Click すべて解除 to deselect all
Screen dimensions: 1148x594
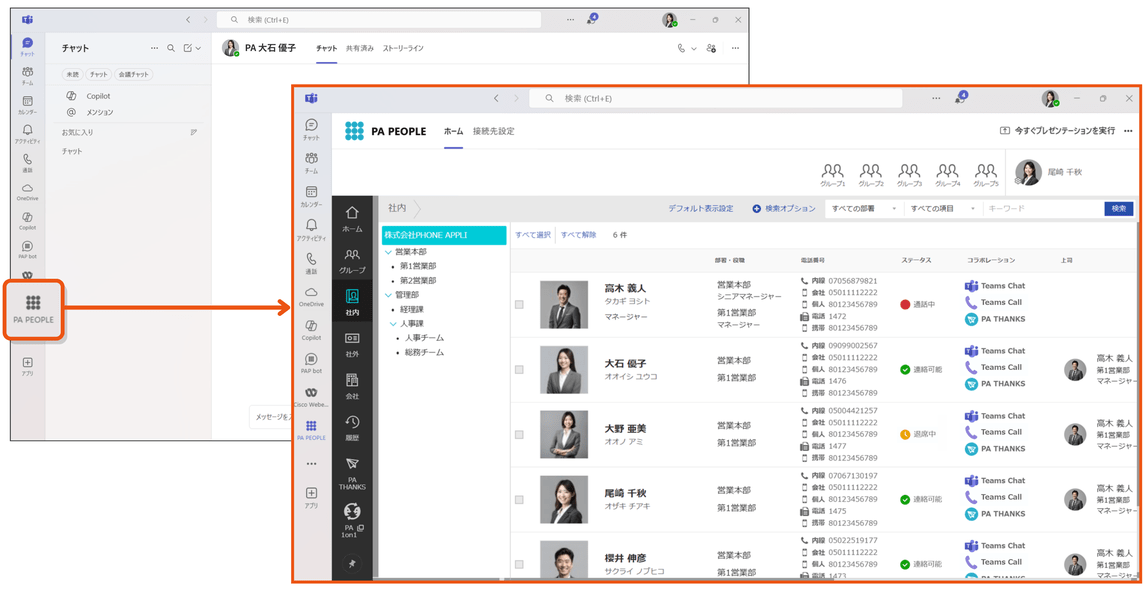[578, 235]
